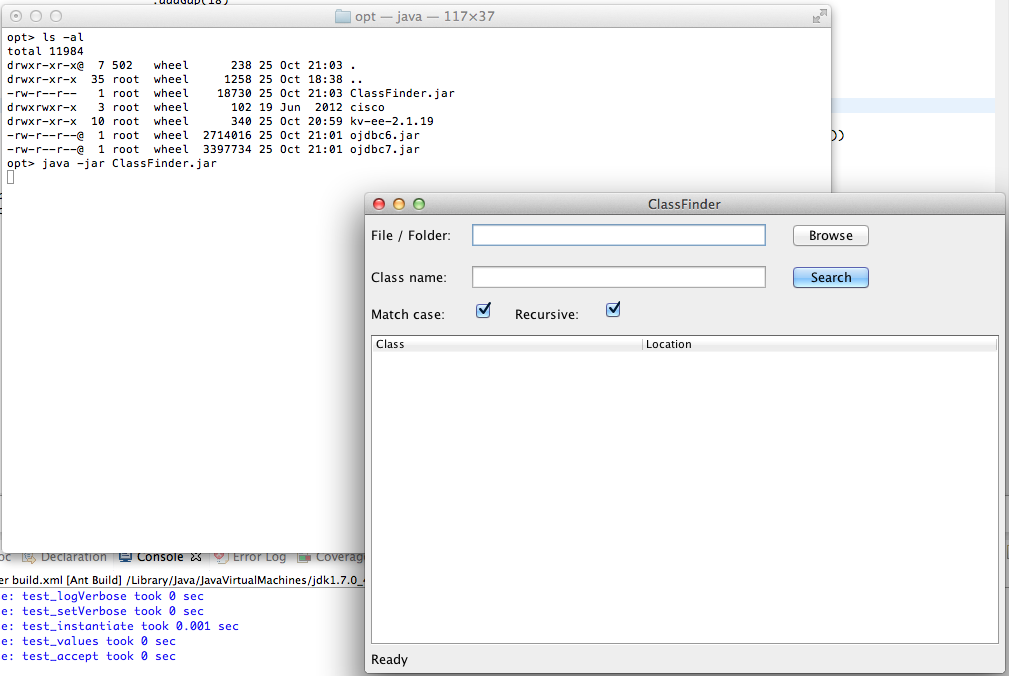1009x676 pixels.
Task: Click the File / Folder input field
Action: click(x=618, y=235)
